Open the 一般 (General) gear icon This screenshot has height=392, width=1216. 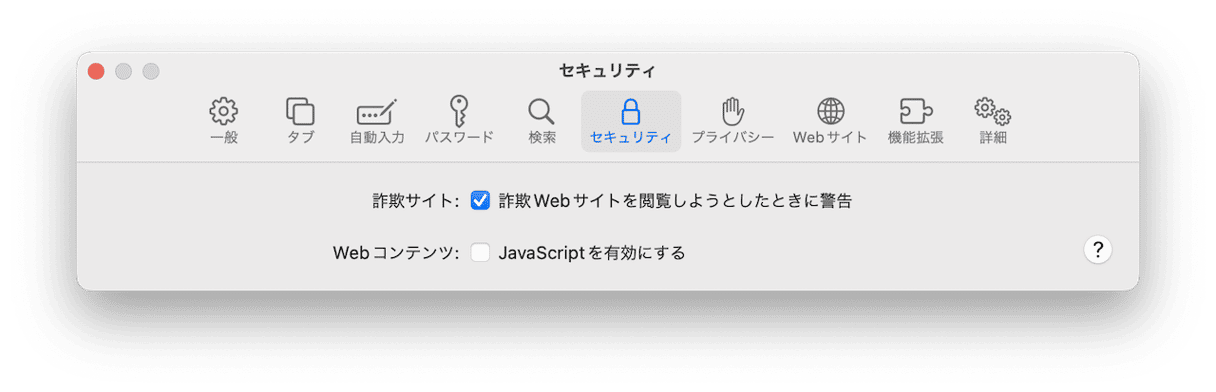[x=224, y=110]
